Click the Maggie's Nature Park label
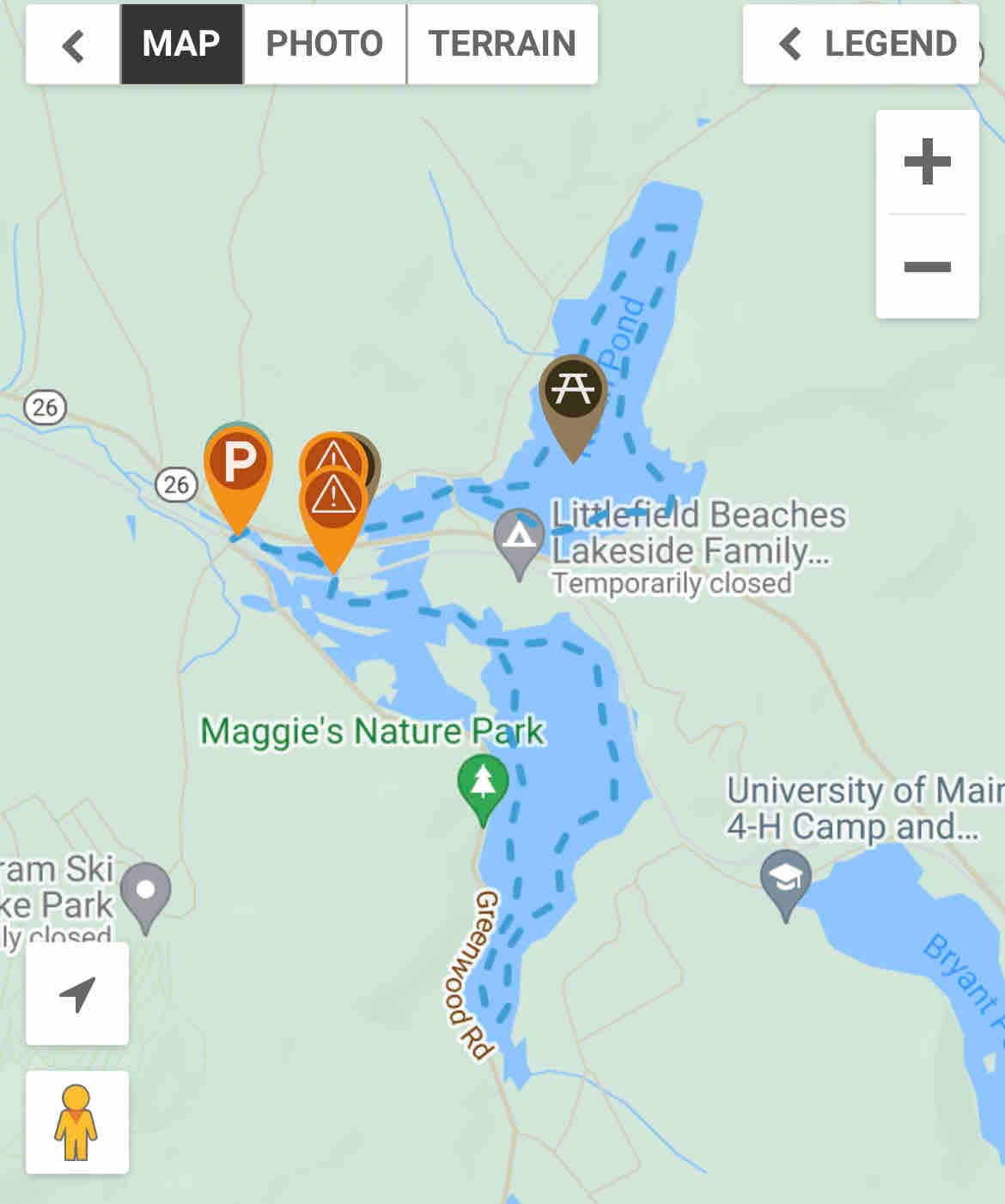The height and width of the screenshot is (1204, 1005). pyautogui.click(x=372, y=732)
